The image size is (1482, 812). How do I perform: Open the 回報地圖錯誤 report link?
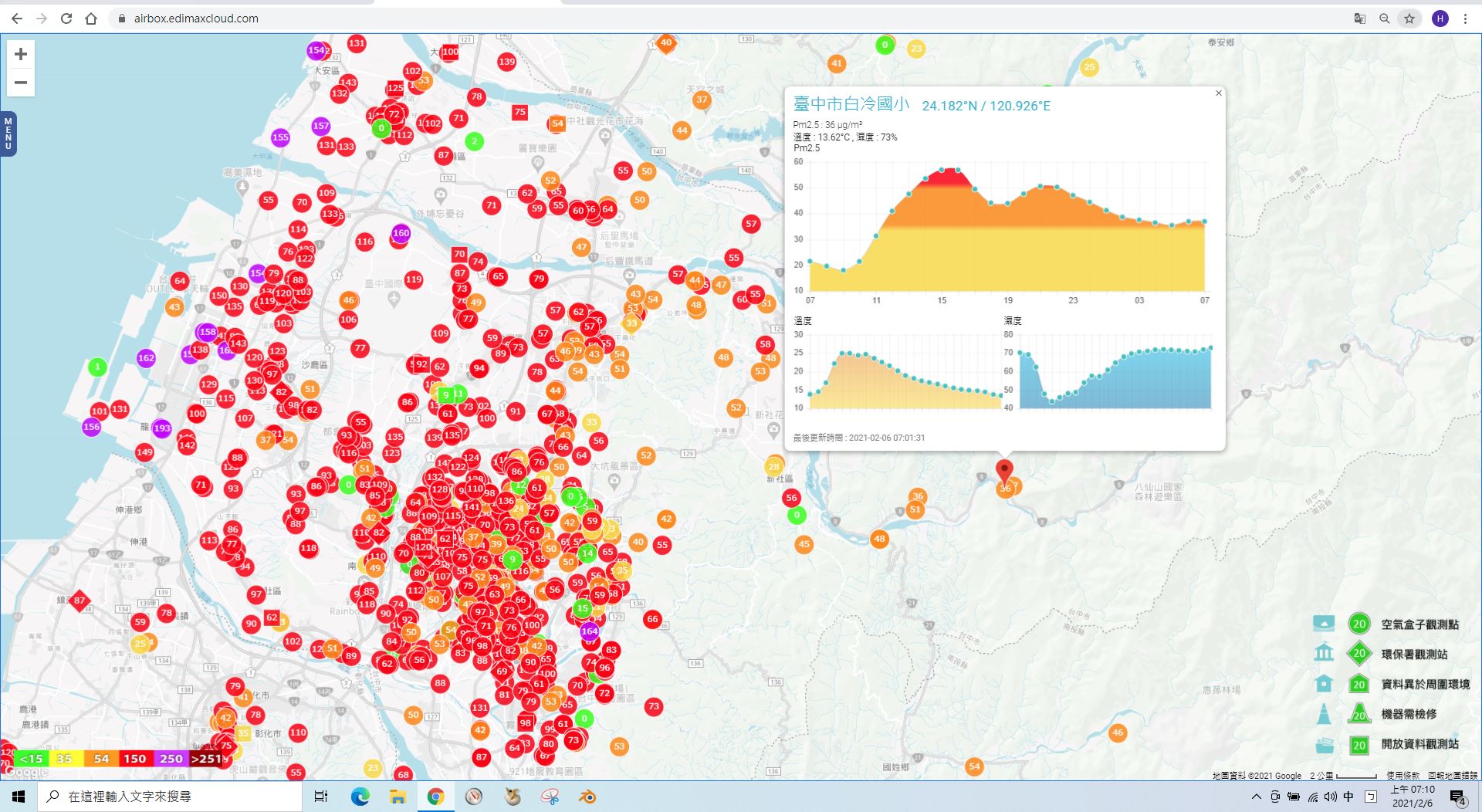pyautogui.click(x=1453, y=775)
